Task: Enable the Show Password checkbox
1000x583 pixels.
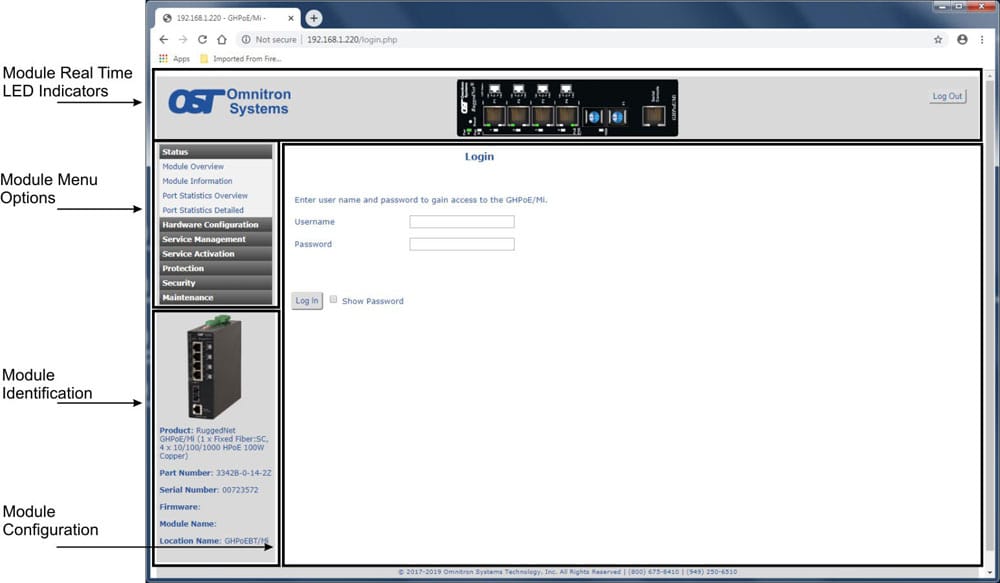Action: point(334,299)
